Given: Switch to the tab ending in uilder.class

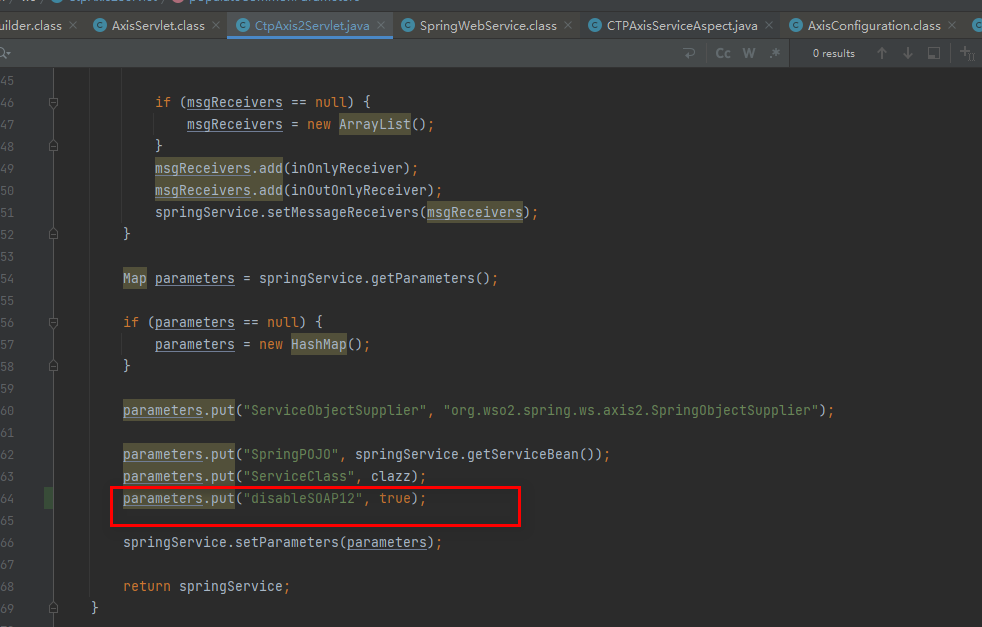Looking at the screenshot, I should 30,25.
